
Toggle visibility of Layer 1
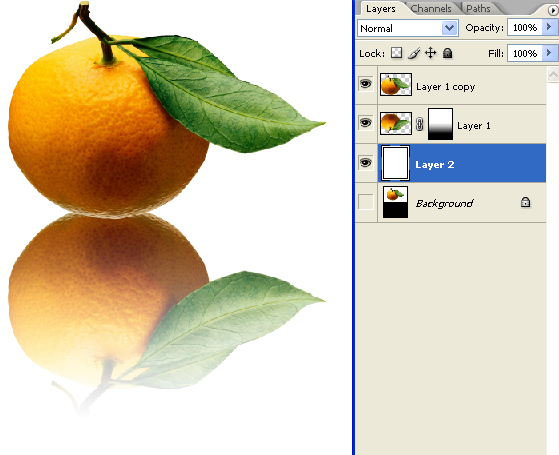366,123
